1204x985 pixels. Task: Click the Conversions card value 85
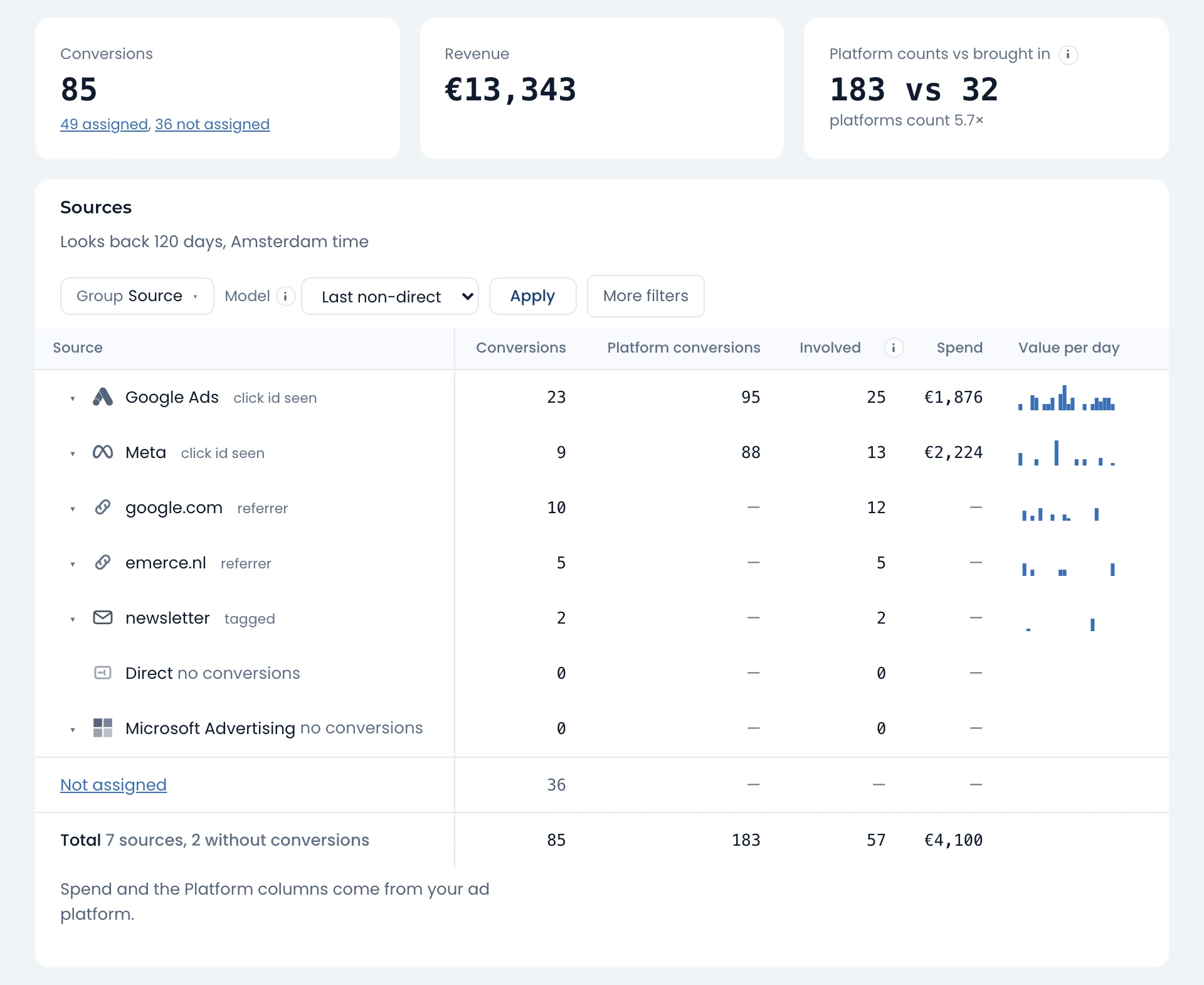coord(79,90)
